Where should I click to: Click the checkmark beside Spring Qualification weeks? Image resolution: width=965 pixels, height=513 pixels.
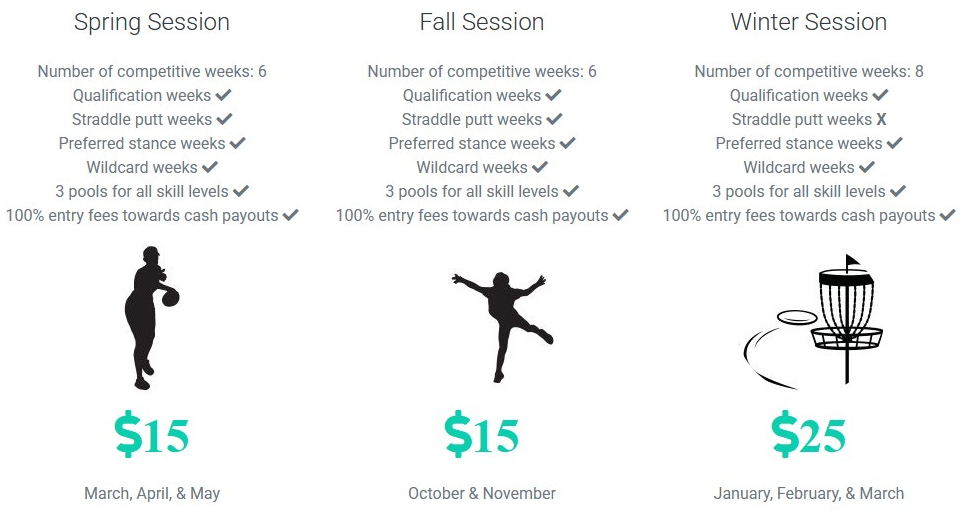224,95
